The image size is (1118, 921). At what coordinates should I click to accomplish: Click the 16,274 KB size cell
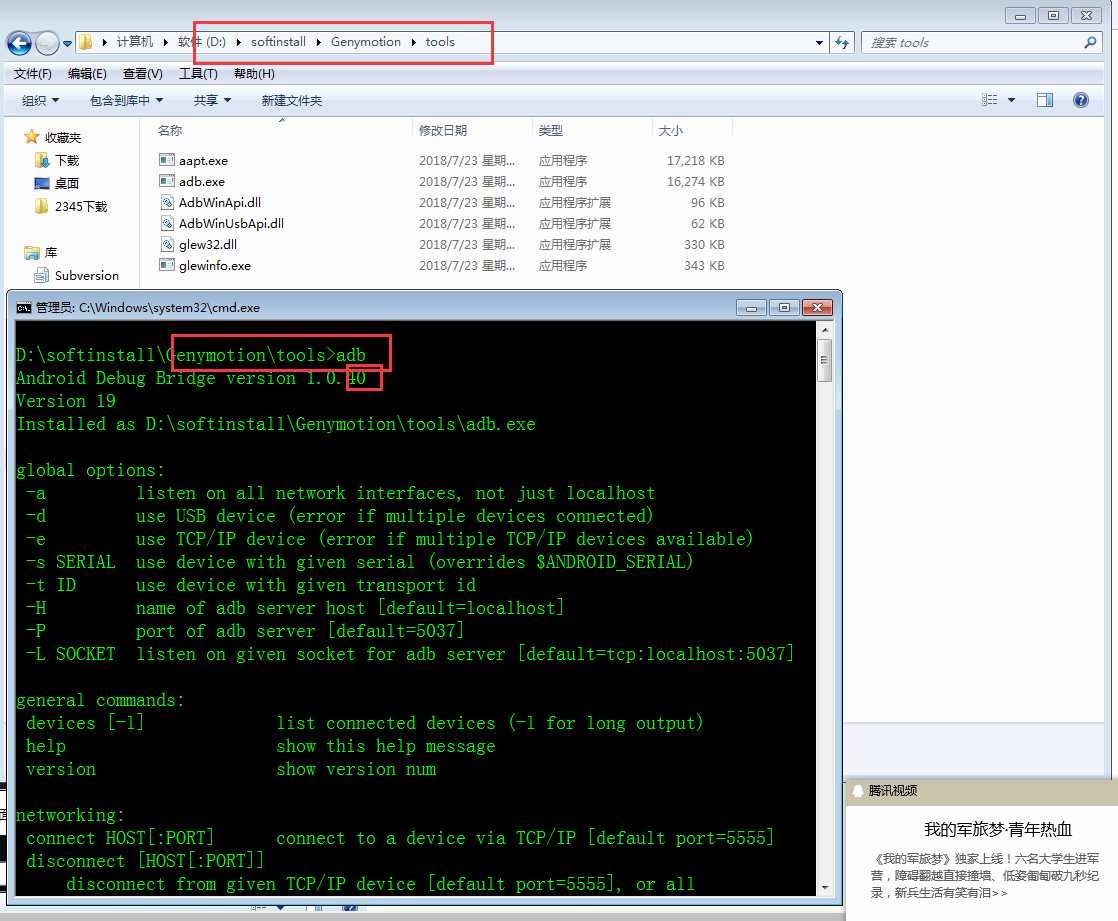coord(695,181)
